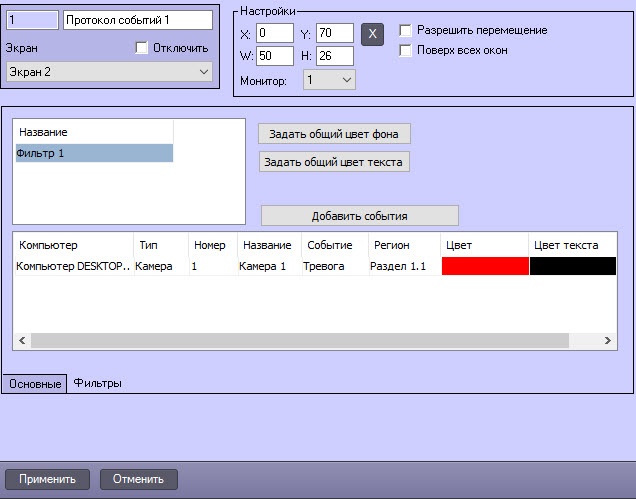Open the black Цвет текста swatch
Viewport: 636px width, 499px height.
[573, 266]
